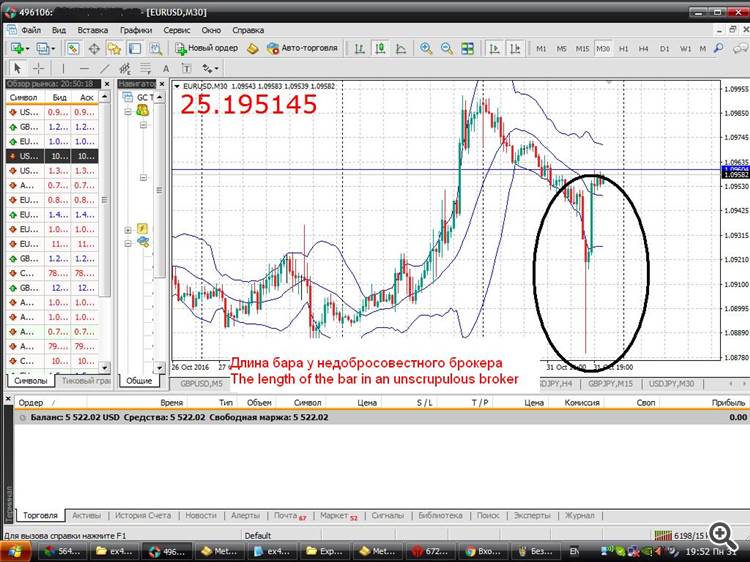Open the Profiles dropdown arrow

53,49
